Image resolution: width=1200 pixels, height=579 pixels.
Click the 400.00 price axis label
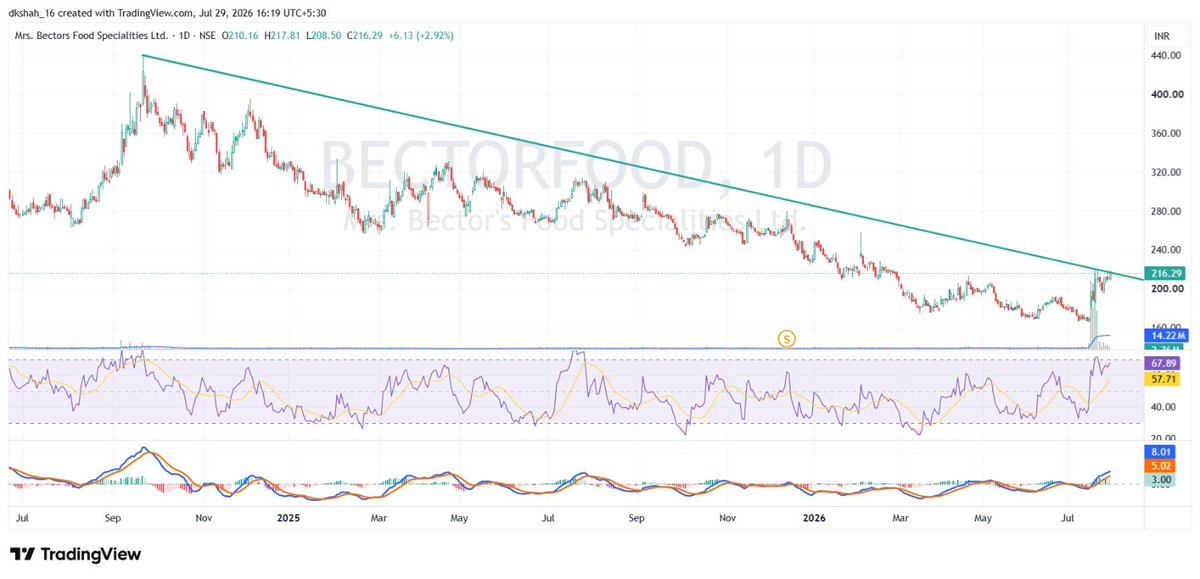point(1166,95)
